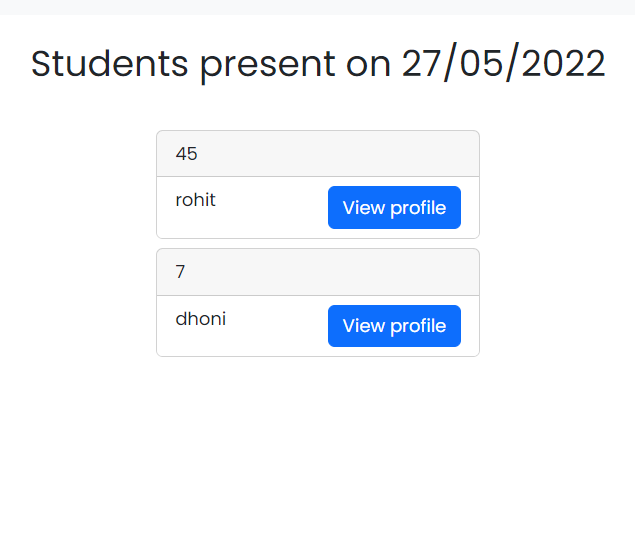Click the word profile in dhoni's button

[418, 326]
